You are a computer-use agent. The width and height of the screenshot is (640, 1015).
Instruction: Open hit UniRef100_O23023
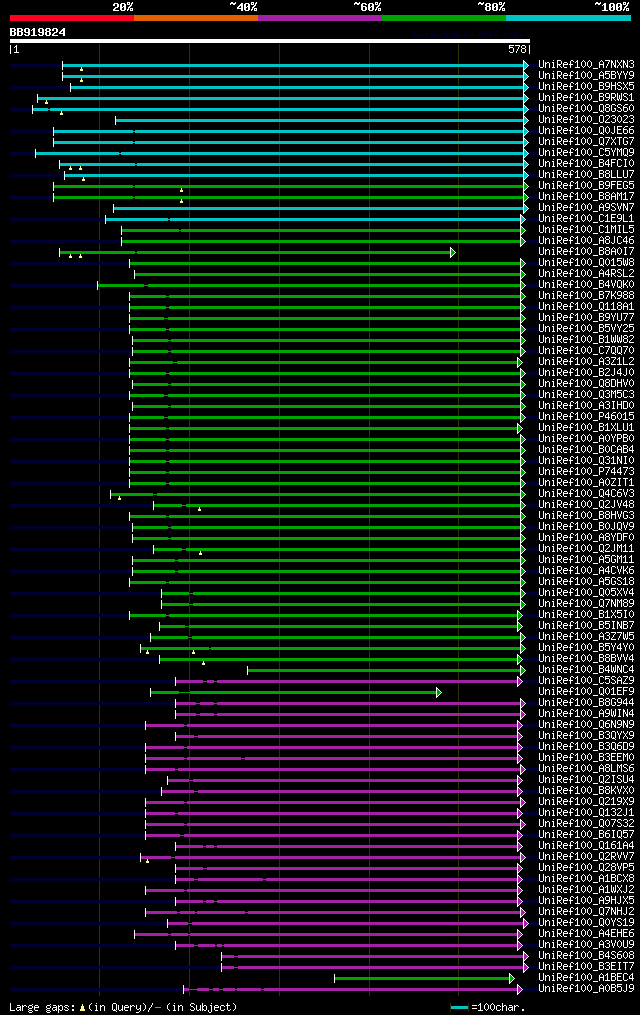586,120
